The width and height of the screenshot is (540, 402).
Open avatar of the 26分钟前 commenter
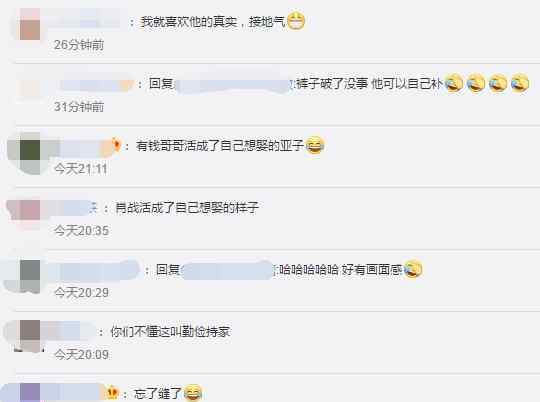[x=30, y=24]
